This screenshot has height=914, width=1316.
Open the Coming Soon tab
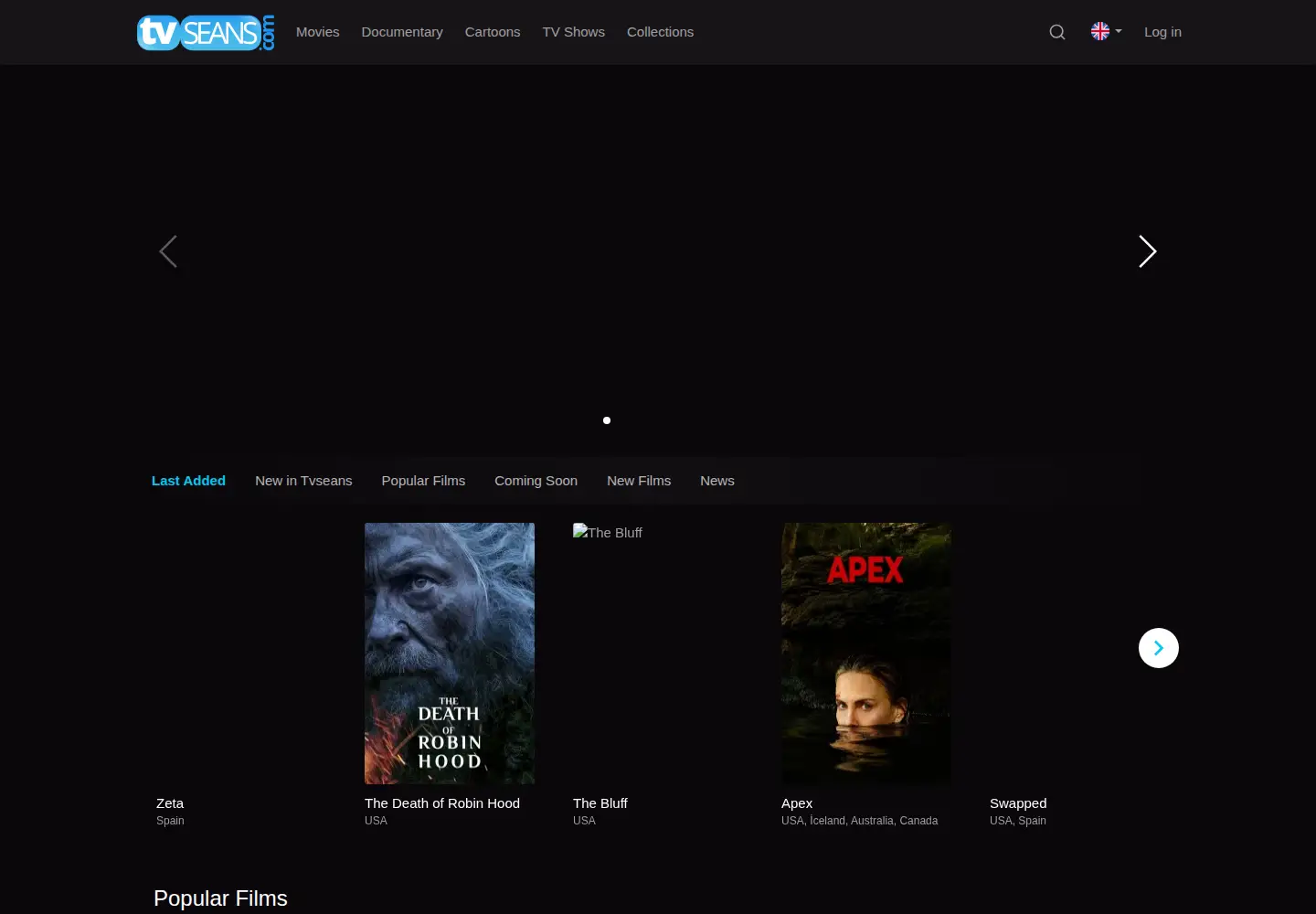[x=536, y=481]
